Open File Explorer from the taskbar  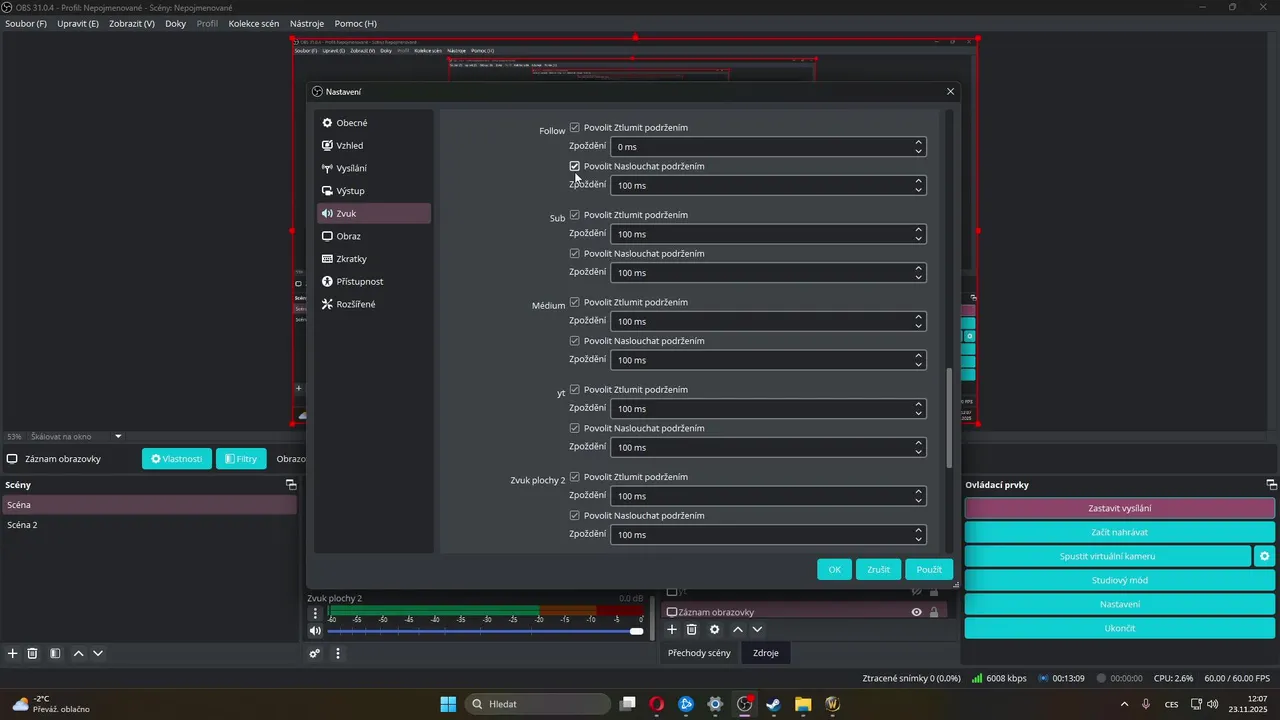(x=803, y=704)
